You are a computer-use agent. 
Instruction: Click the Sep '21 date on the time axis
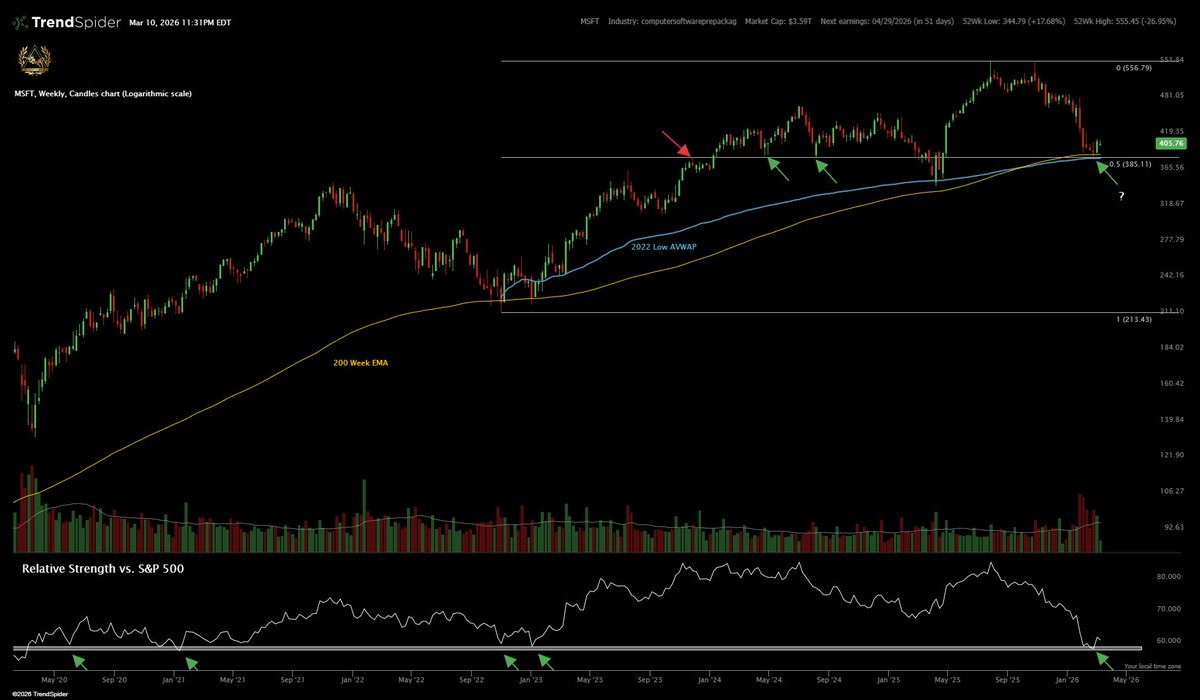point(293,679)
